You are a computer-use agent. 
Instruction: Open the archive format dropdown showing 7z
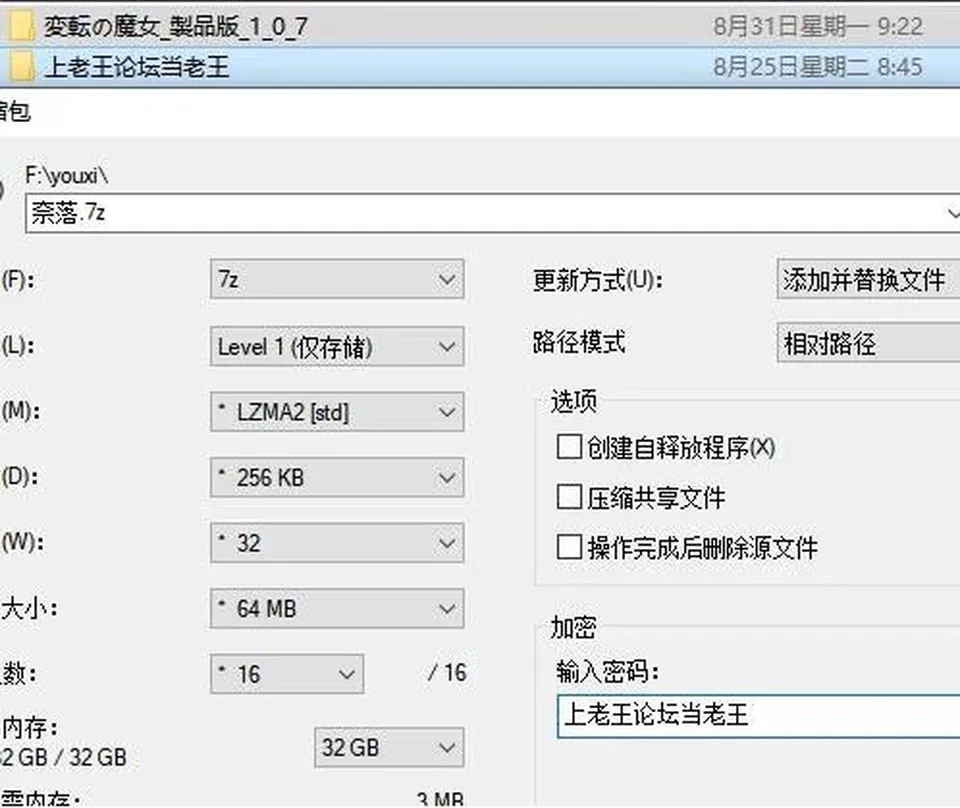click(337, 279)
